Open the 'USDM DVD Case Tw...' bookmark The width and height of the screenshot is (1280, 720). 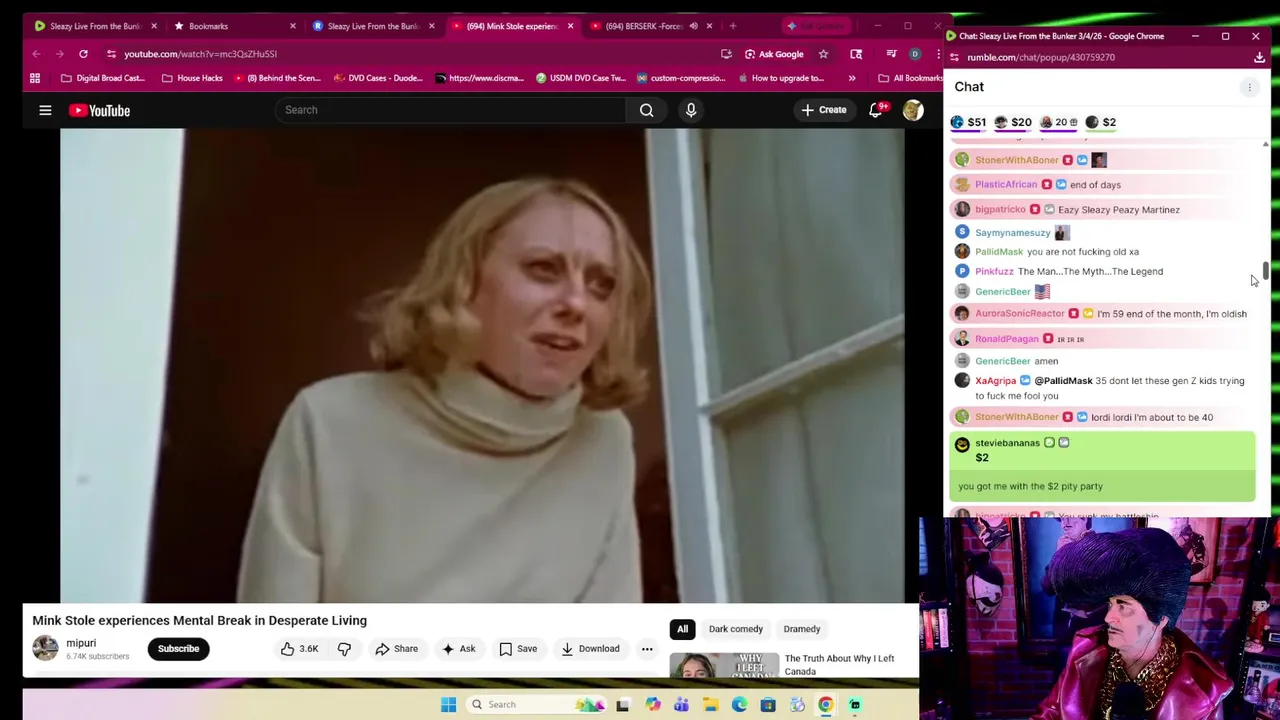coord(580,78)
